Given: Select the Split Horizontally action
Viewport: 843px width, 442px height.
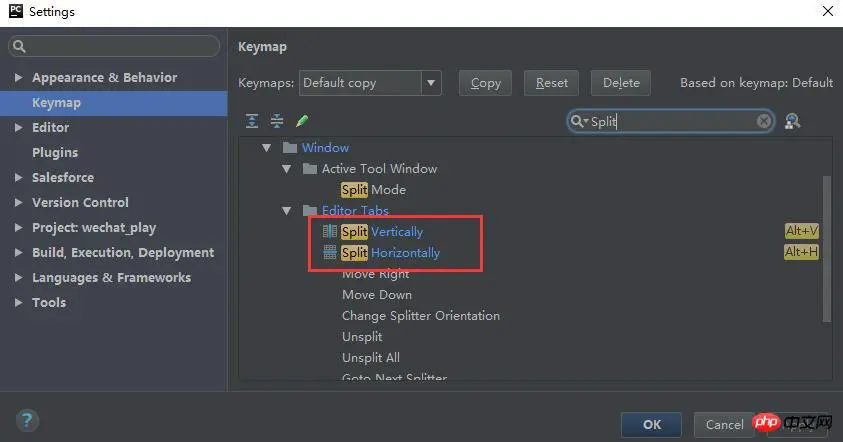Looking at the screenshot, I should (390, 253).
